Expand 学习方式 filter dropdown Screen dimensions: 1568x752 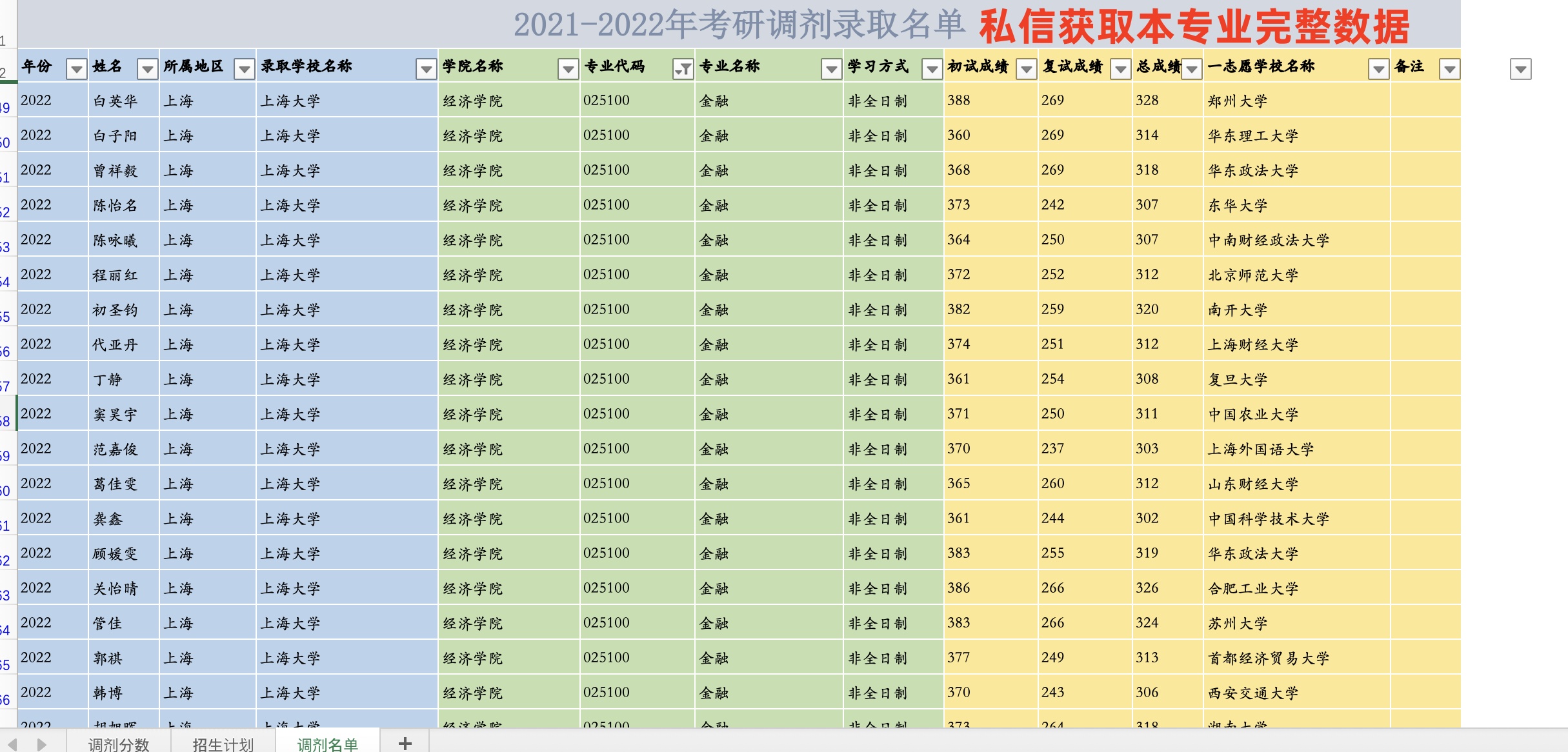(x=932, y=68)
